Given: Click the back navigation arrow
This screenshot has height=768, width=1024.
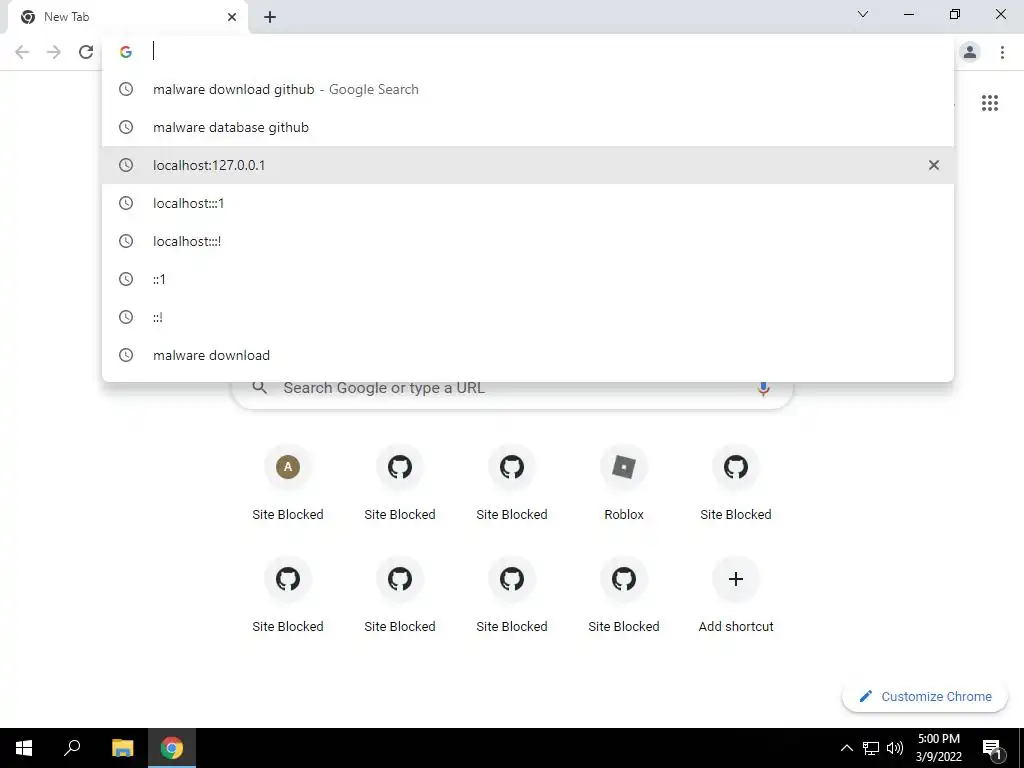Looking at the screenshot, I should tap(22, 52).
